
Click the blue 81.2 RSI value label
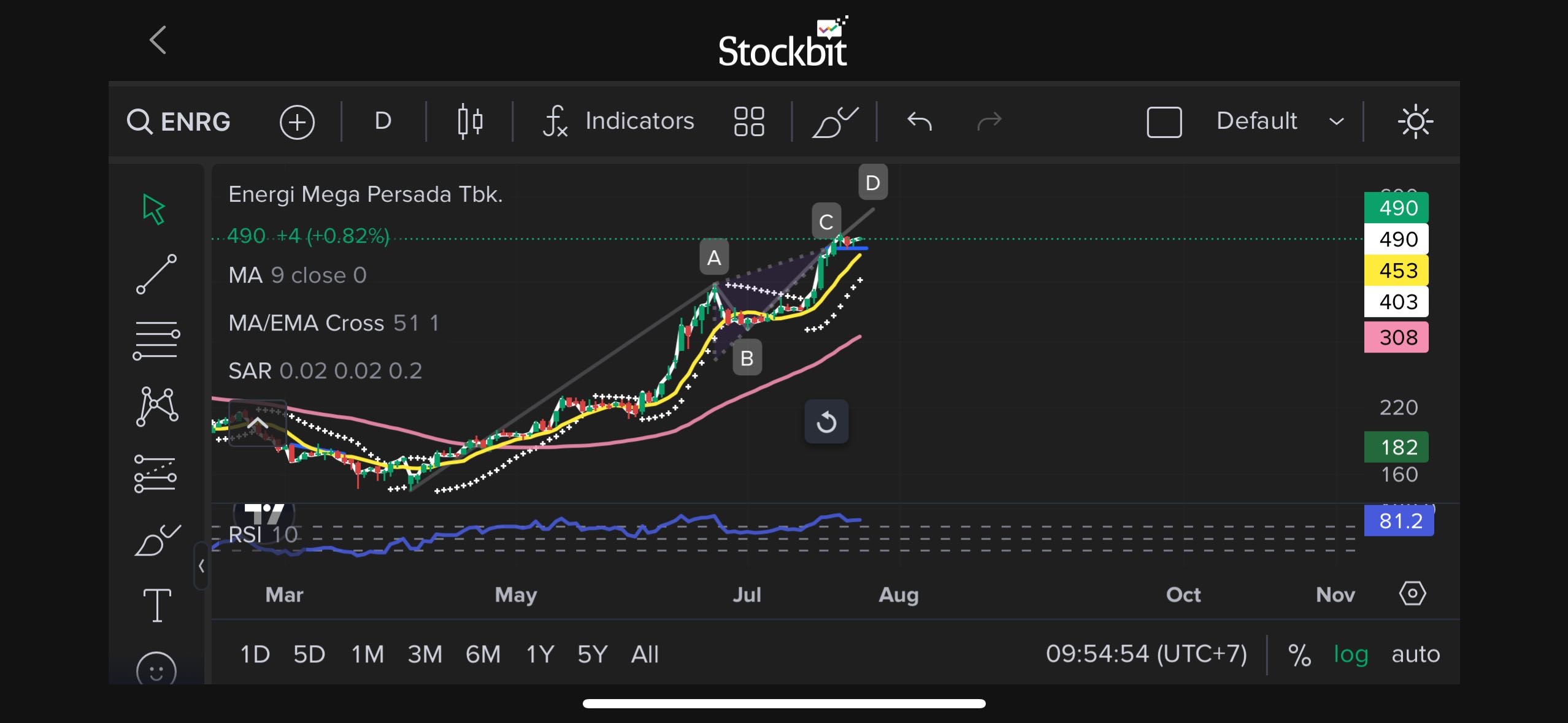click(1399, 521)
